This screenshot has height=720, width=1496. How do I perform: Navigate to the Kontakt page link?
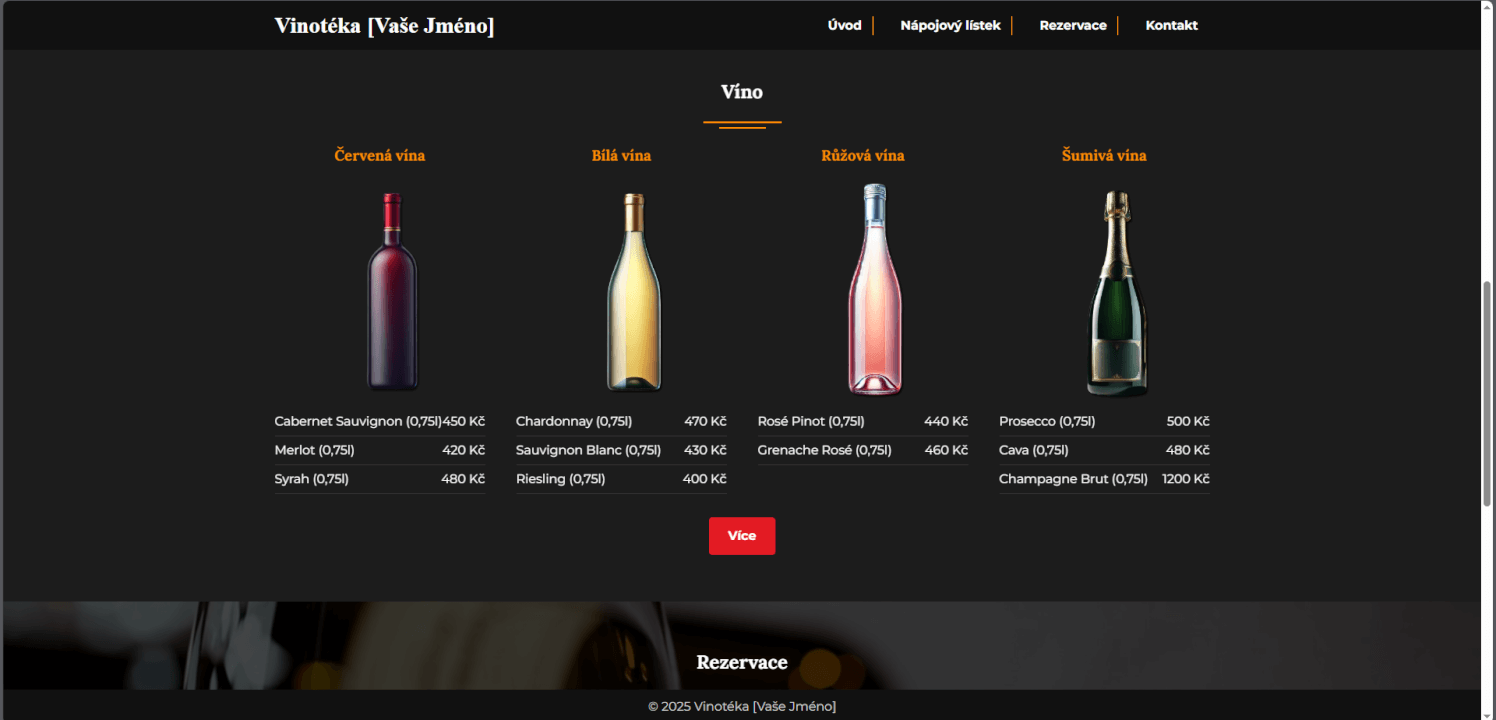(x=1171, y=26)
